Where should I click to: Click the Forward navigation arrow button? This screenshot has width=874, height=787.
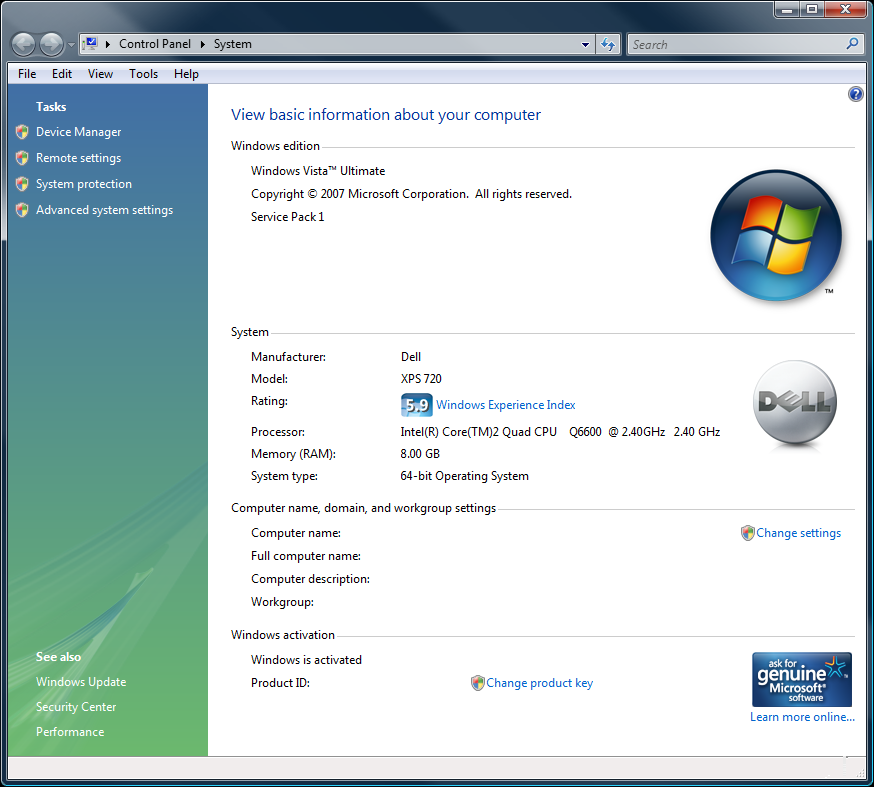click(51, 44)
